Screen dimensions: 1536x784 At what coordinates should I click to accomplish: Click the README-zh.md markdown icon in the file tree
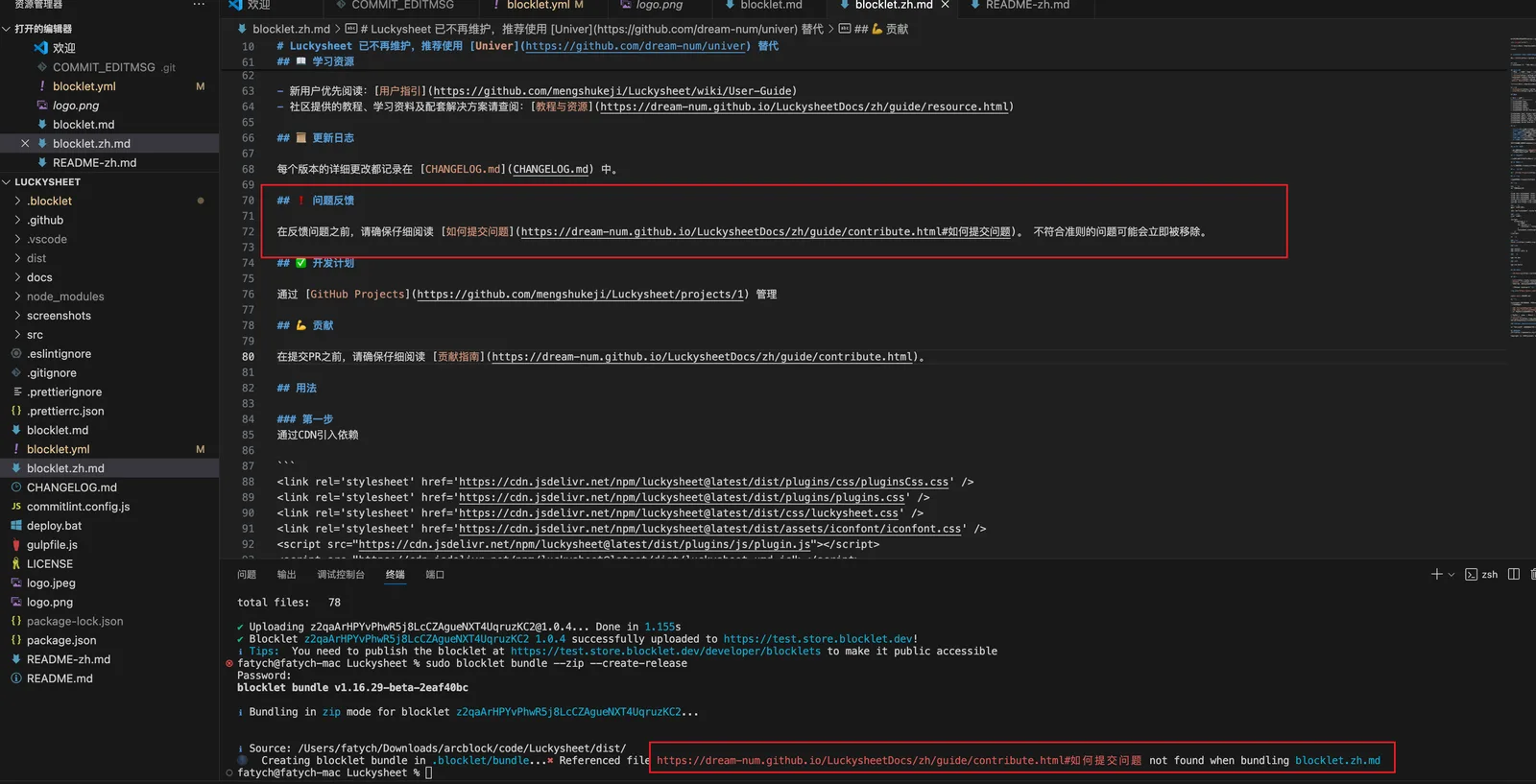pyautogui.click(x=16, y=659)
